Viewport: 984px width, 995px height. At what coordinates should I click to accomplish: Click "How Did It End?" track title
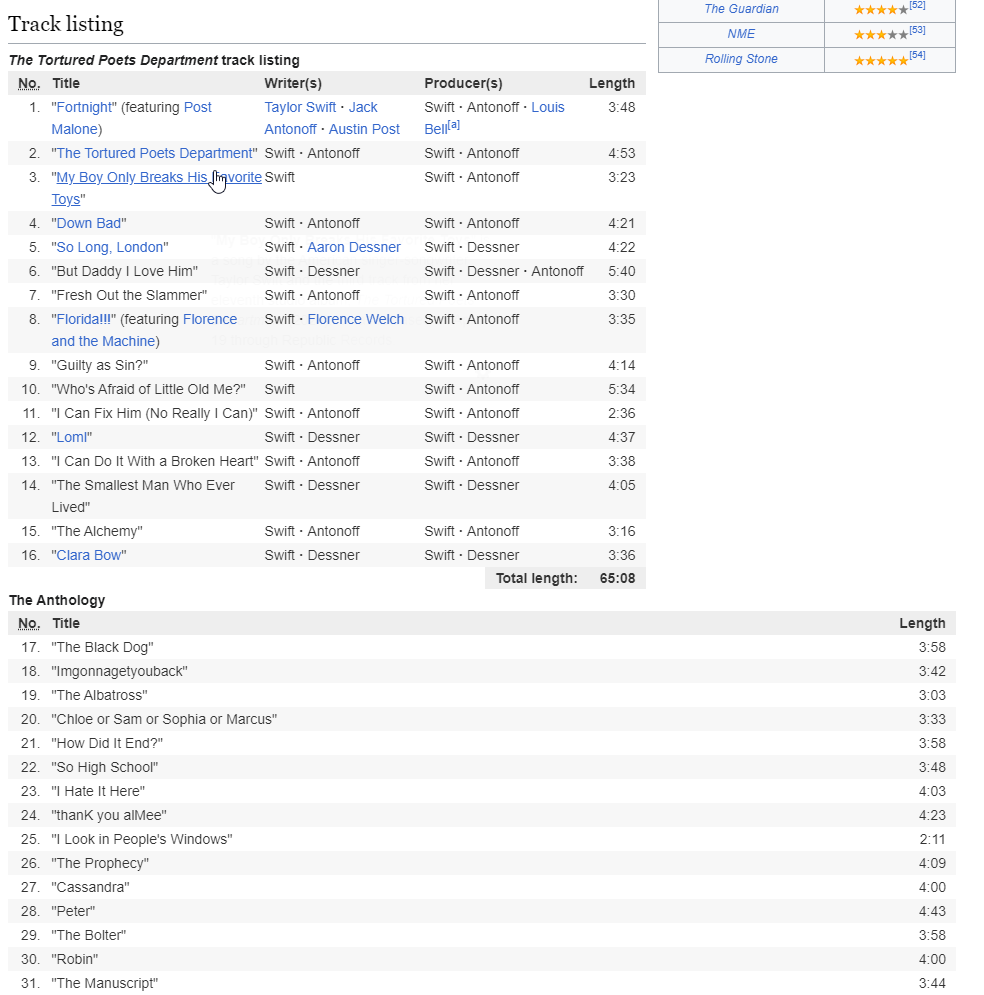(107, 744)
